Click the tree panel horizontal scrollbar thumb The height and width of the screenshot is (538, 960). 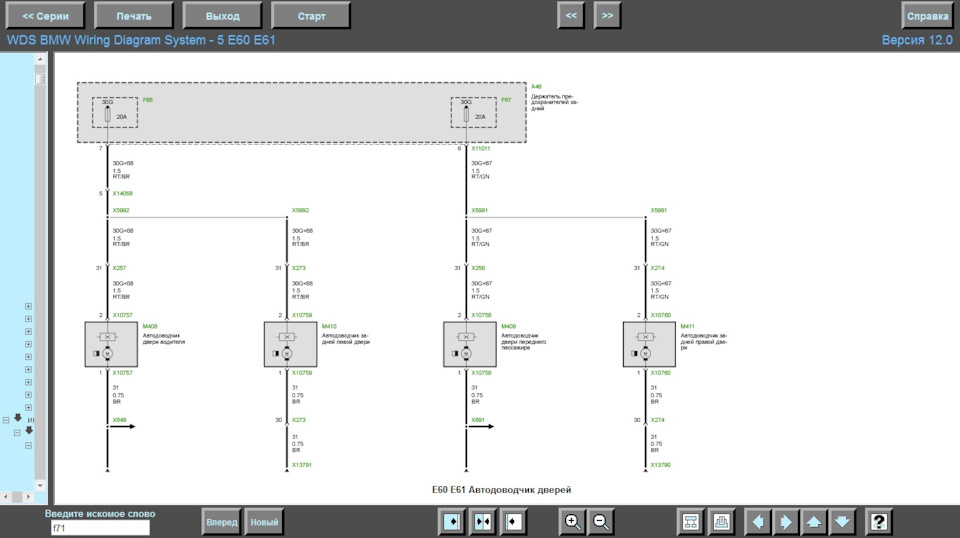pos(17,497)
